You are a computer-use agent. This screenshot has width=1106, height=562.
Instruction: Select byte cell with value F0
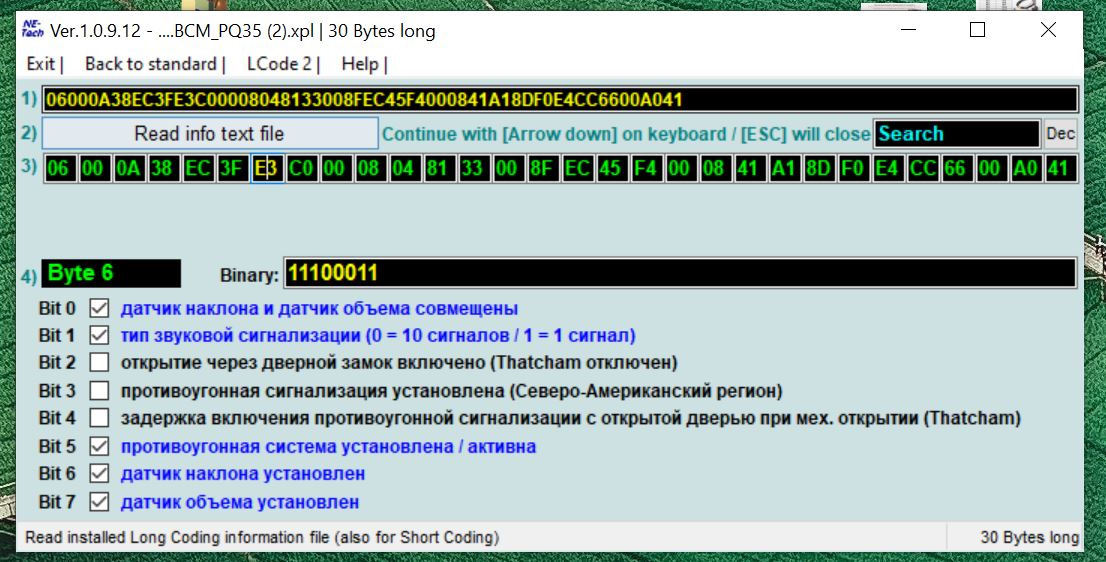pyautogui.click(x=855, y=169)
